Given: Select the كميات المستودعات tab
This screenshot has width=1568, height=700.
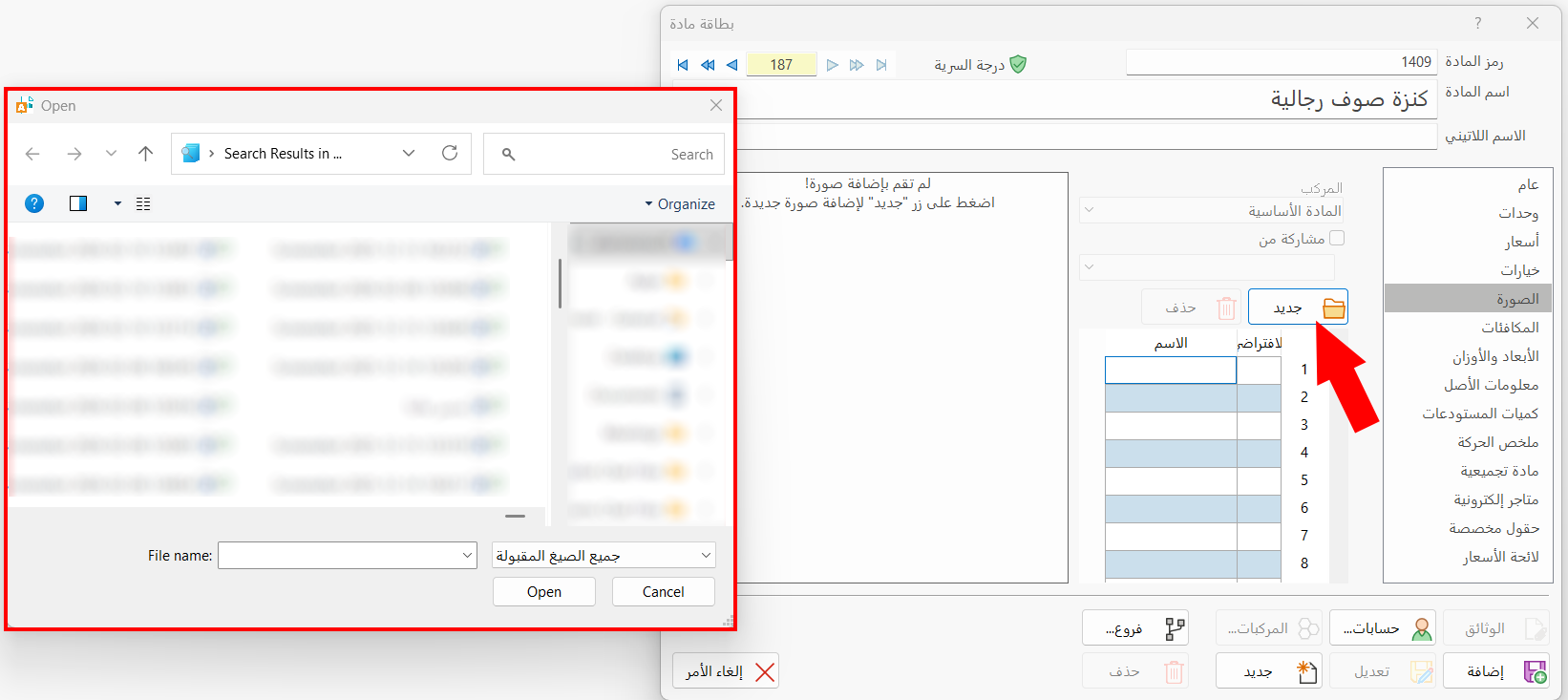Looking at the screenshot, I should click(1468, 414).
